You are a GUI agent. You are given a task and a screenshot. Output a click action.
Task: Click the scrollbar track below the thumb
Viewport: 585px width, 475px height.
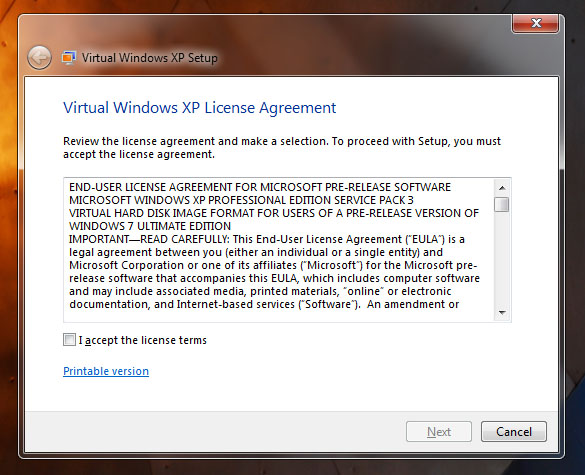[502, 259]
